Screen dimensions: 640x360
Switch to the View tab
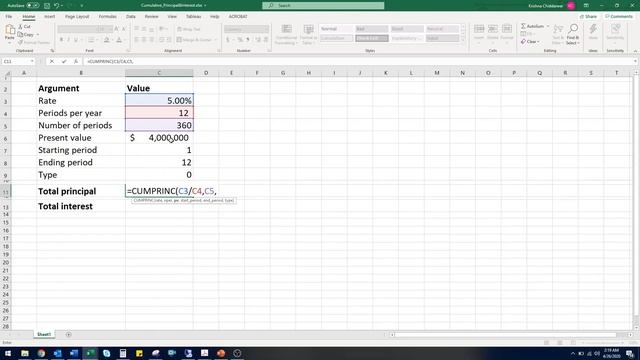click(x=172, y=17)
